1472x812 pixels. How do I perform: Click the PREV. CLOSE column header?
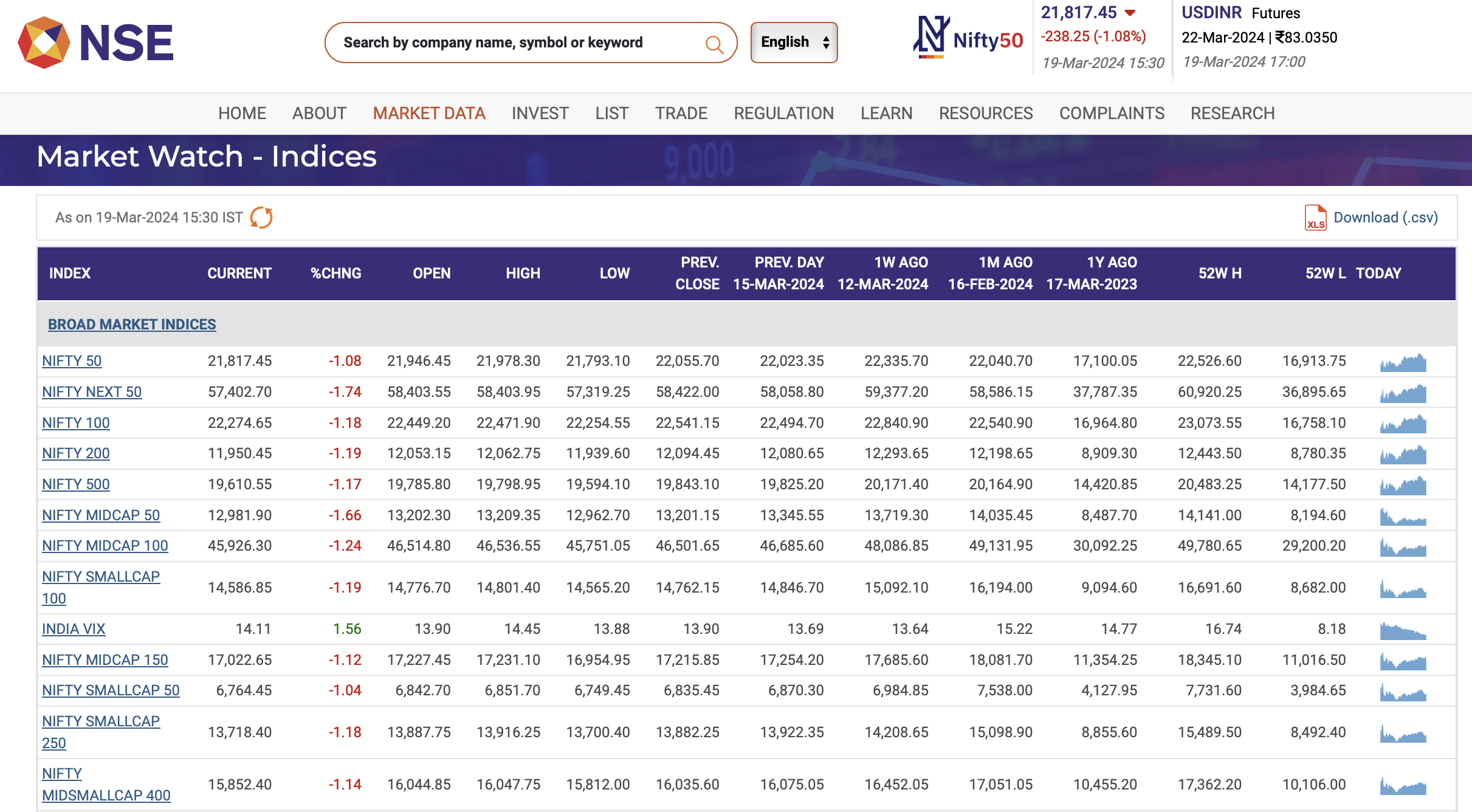point(697,274)
